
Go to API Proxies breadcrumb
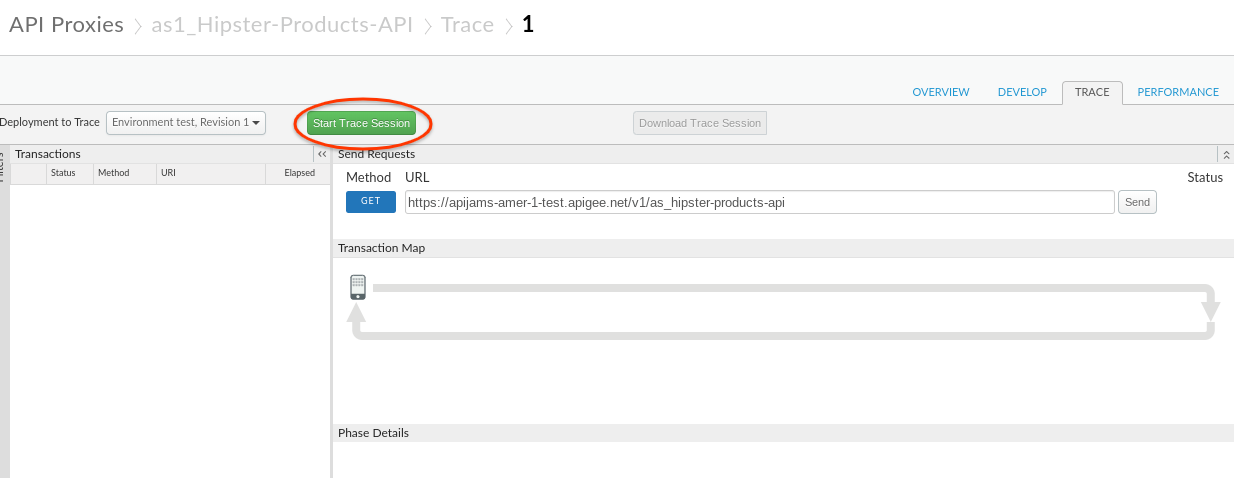66,25
